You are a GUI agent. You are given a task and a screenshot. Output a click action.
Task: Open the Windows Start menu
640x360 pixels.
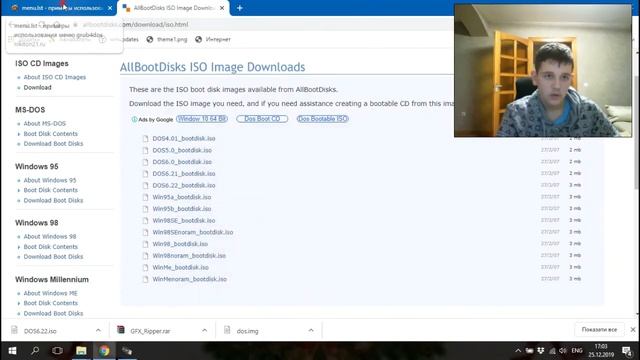pos(12,351)
